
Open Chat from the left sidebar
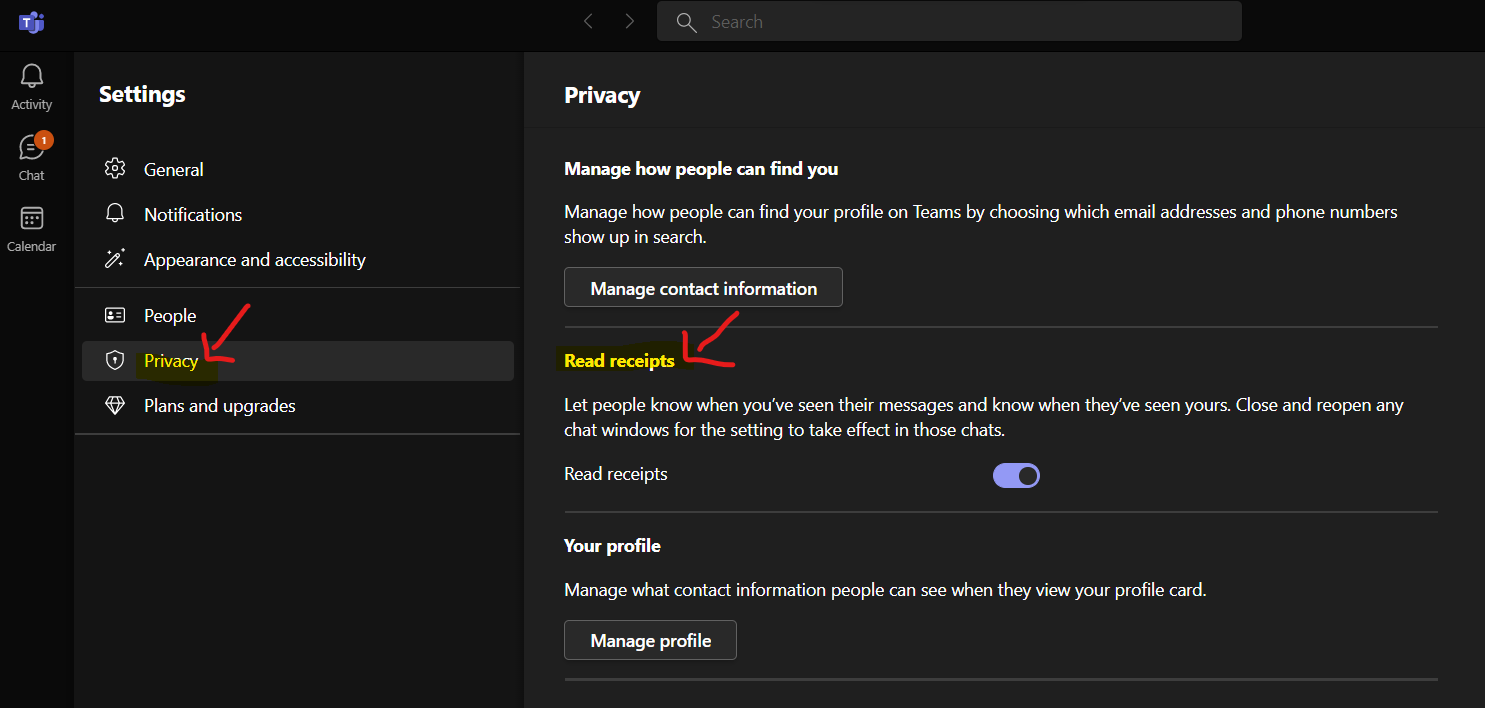click(x=31, y=155)
